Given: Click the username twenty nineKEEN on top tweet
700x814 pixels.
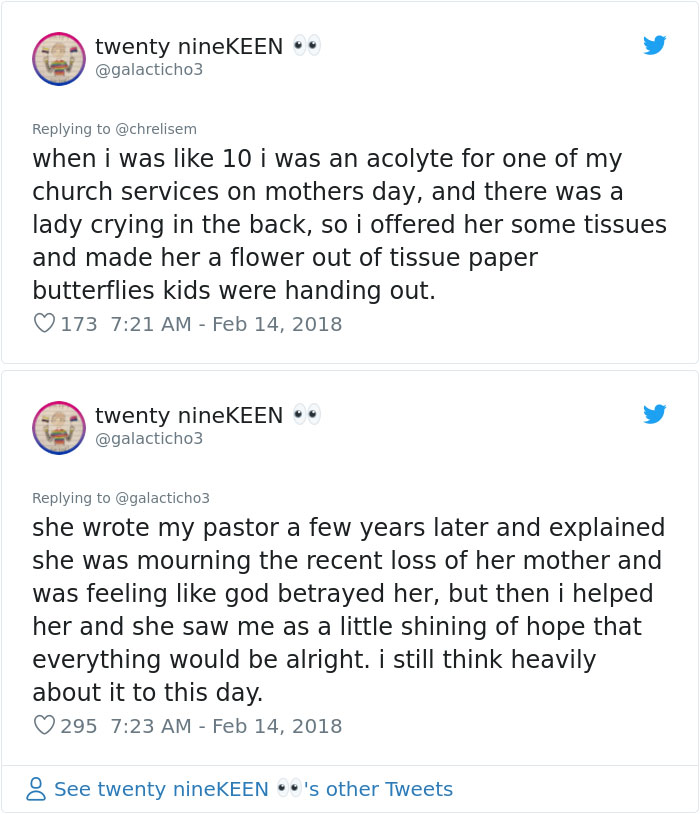Looking at the screenshot, I should 189,46.
